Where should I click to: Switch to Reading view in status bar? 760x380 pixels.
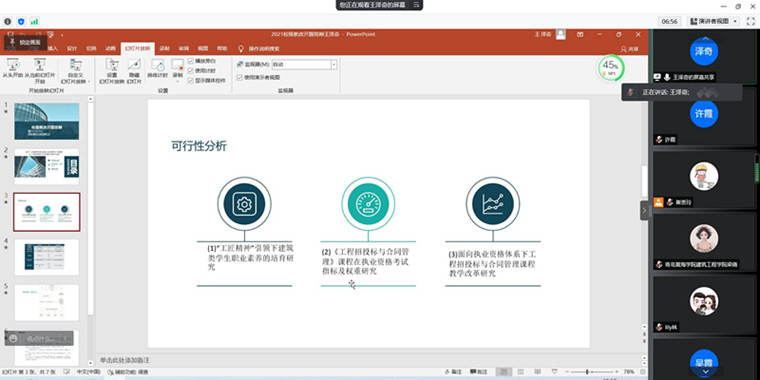click(538, 372)
